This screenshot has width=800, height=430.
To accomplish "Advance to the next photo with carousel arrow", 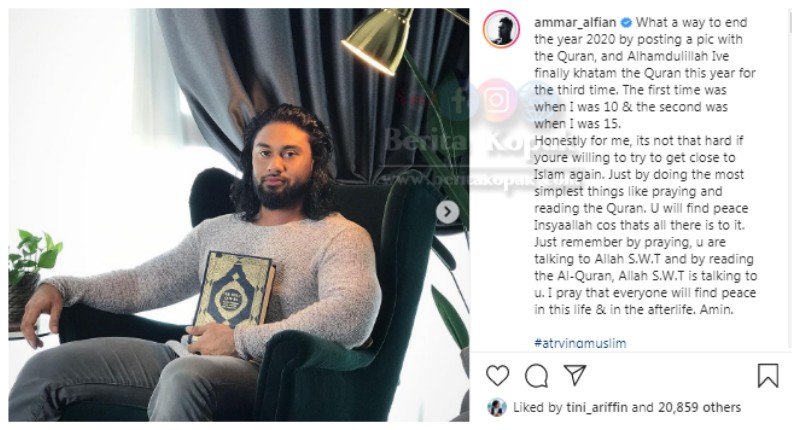I will coord(447,211).
